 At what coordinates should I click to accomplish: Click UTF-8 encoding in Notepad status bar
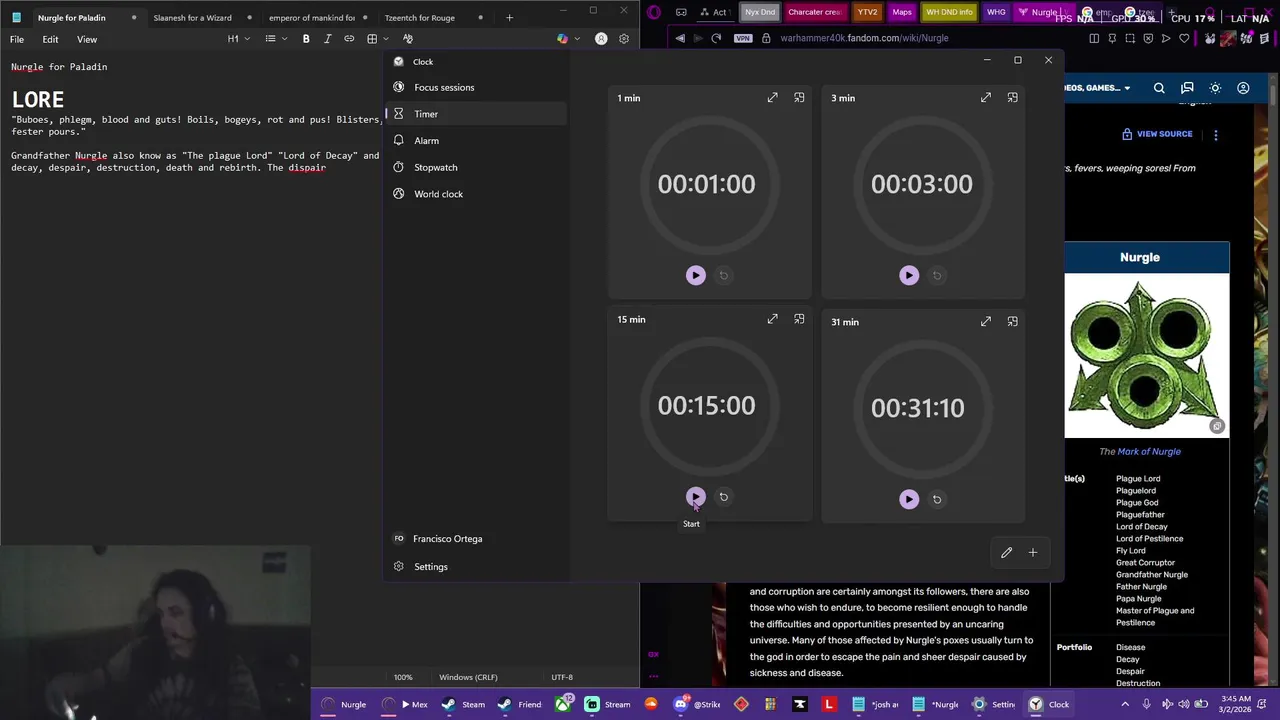pos(562,677)
